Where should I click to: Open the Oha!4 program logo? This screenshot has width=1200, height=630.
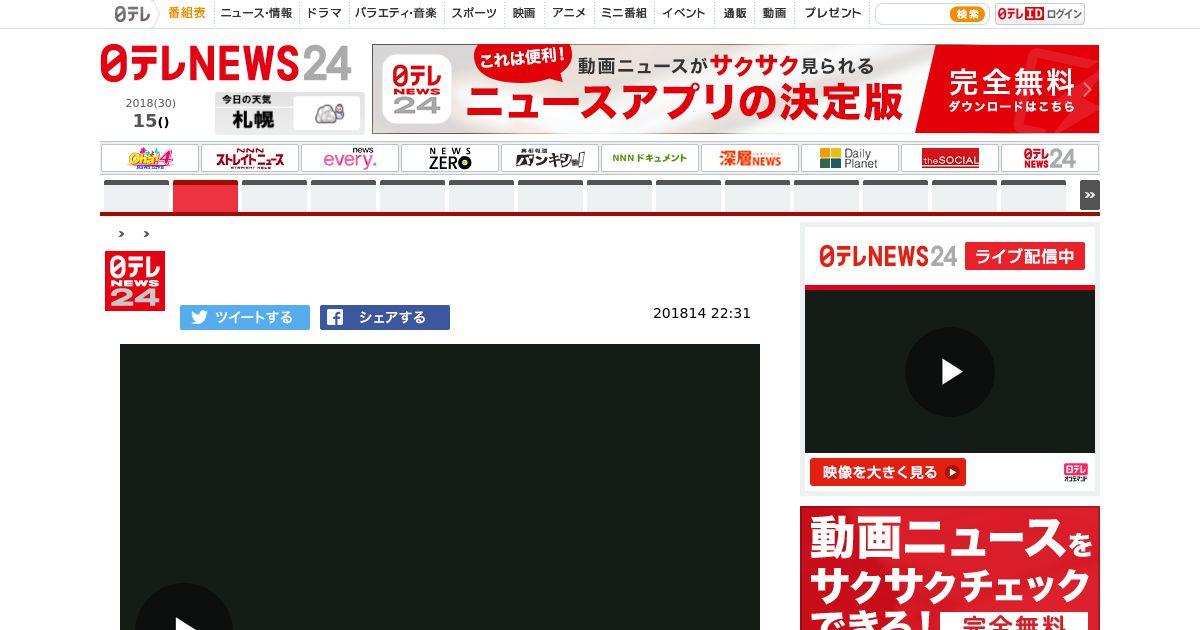click(150, 158)
